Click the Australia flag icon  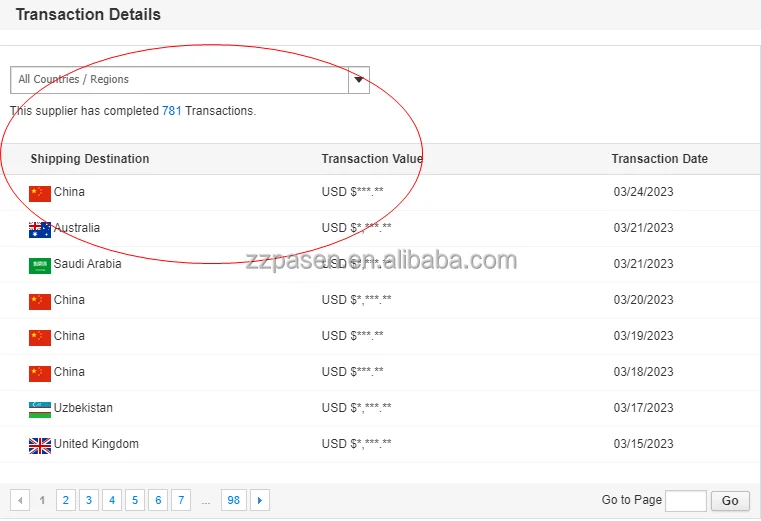point(40,229)
